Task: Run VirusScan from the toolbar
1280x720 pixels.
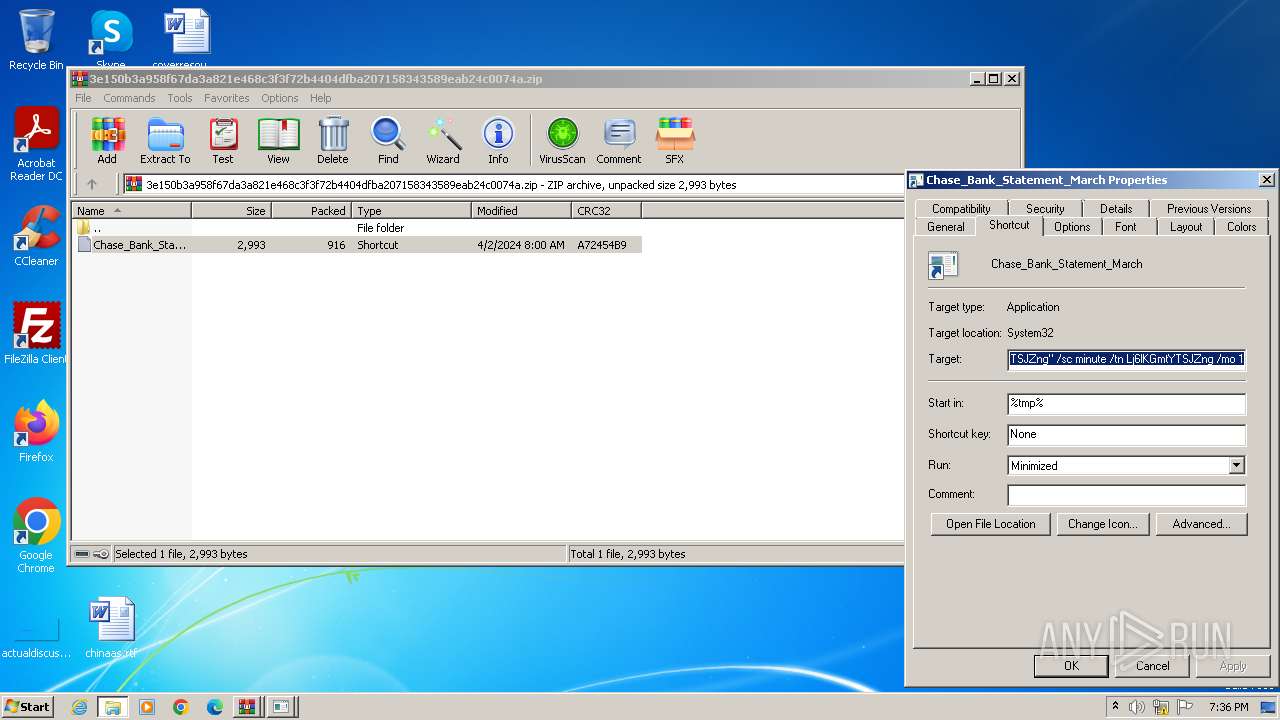Action: [562, 141]
